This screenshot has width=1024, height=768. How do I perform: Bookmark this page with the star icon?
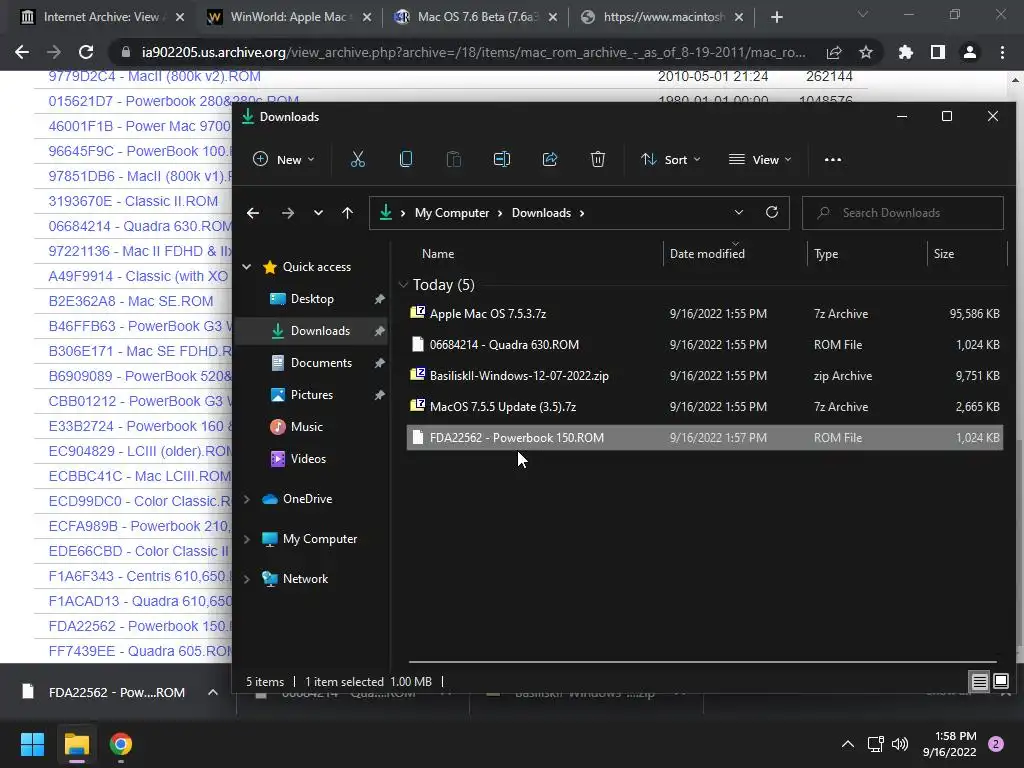866,52
